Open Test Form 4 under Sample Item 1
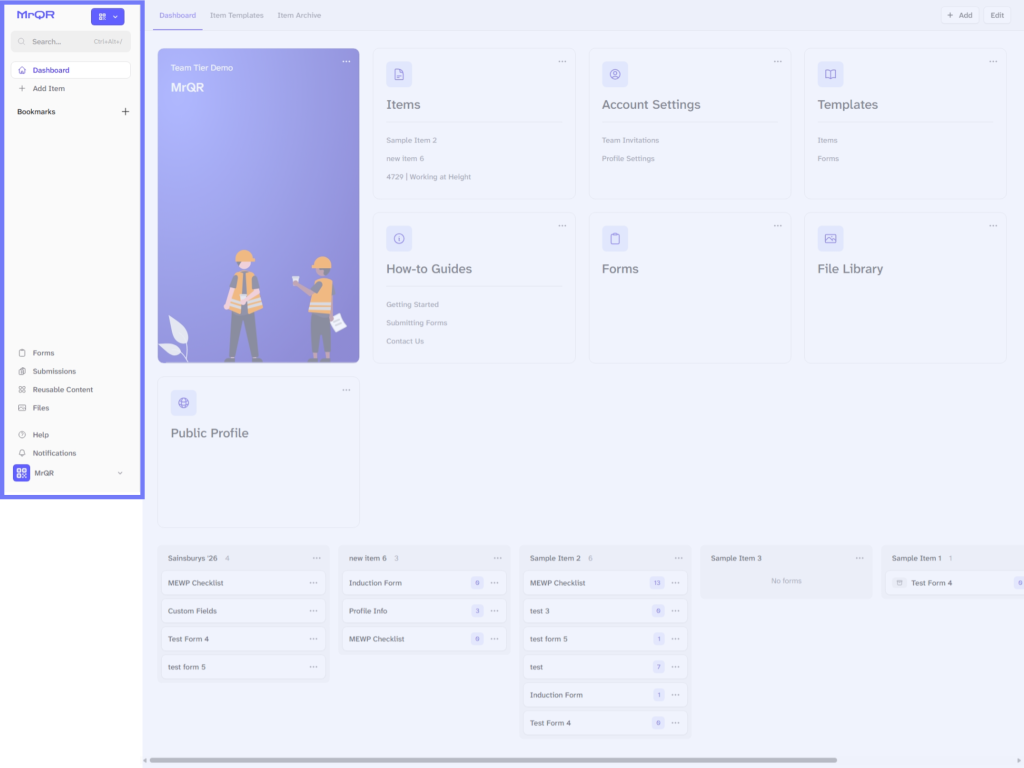 point(955,583)
